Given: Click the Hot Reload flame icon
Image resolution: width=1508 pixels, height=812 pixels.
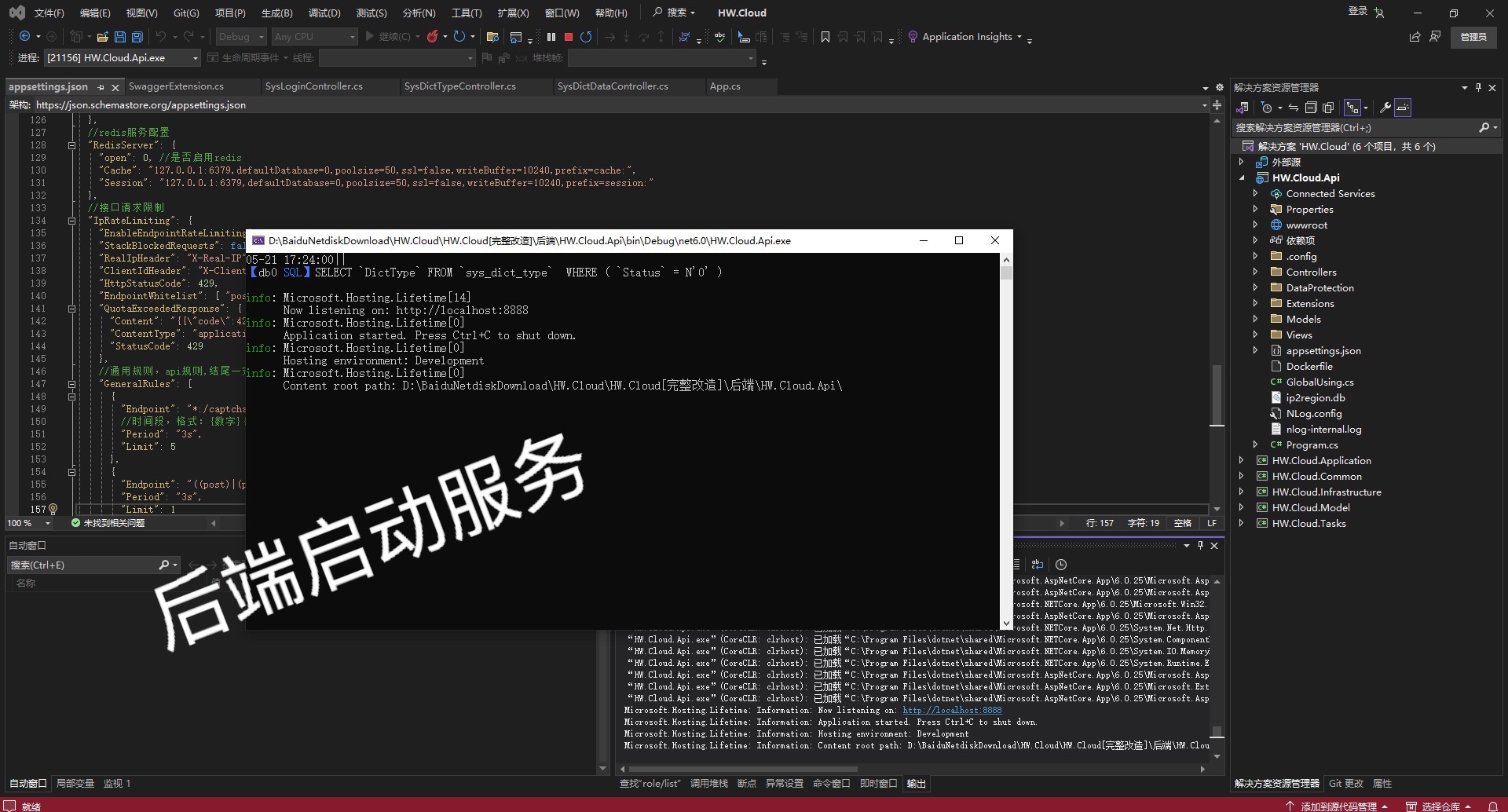Looking at the screenshot, I should [432, 37].
